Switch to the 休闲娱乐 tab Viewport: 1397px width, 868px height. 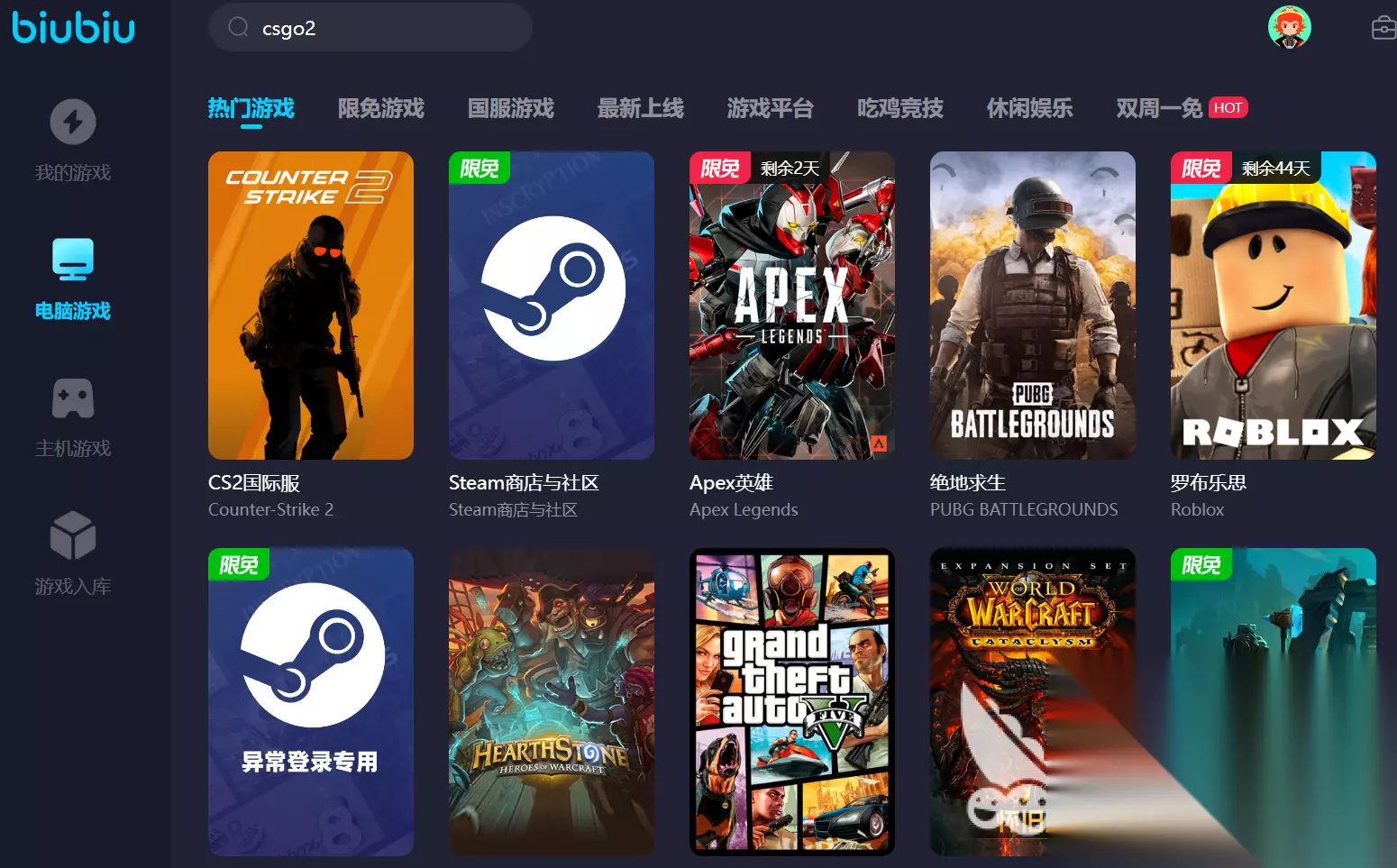click(x=1030, y=108)
